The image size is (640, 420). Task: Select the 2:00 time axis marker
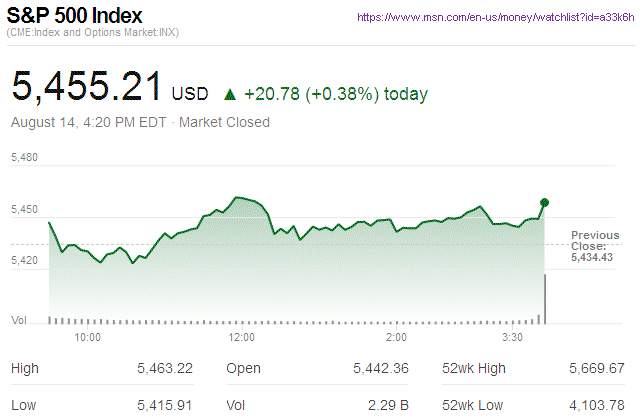[x=396, y=337]
